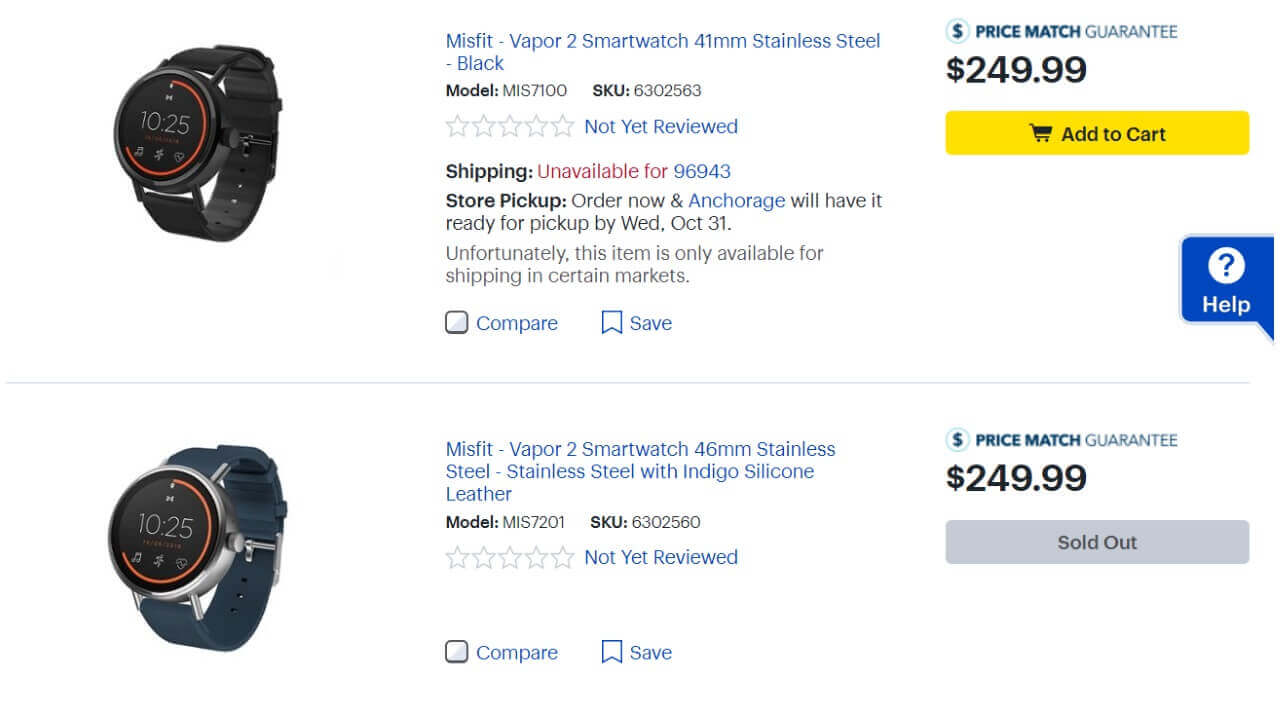The width and height of the screenshot is (1280, 720).
Task: Open Not Yet Reviewed link for indigo watch
Action: click(x=661, y=557)
